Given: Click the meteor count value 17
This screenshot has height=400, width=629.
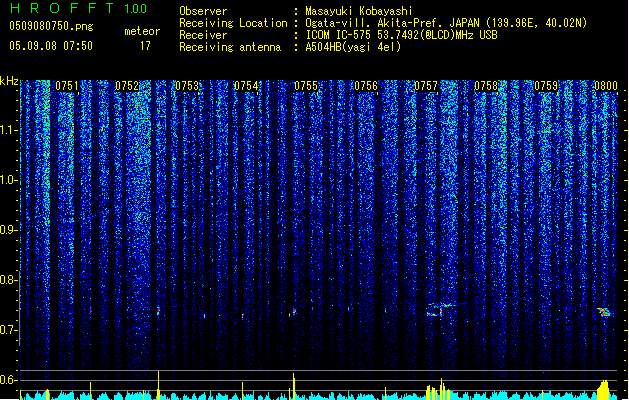Looking at the screenshot, I should (x=145, y=46).
